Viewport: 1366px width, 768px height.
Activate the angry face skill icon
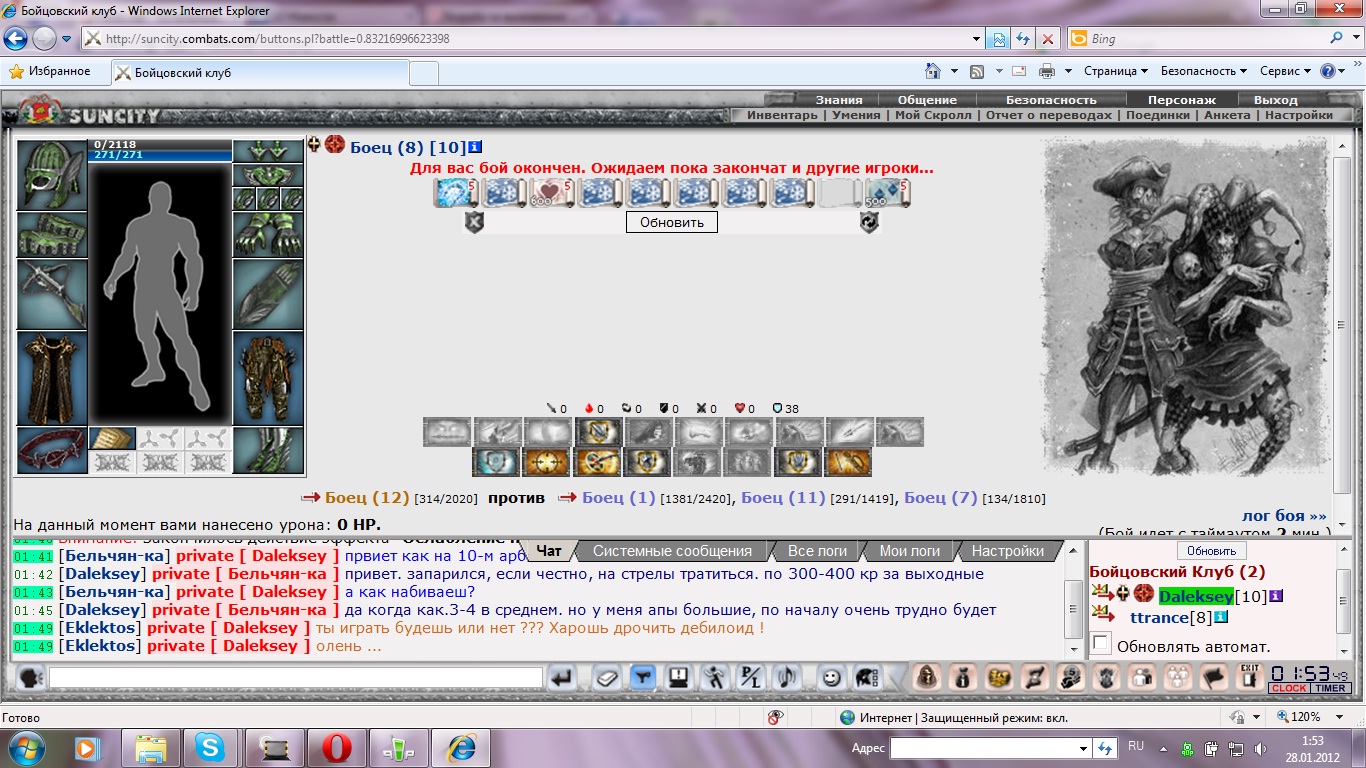point(447,432)
